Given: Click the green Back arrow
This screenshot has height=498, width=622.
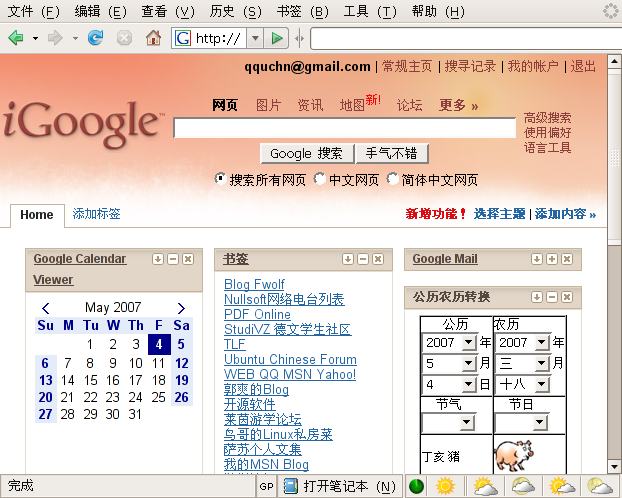Looking at the screenshot, I should click(x=16, y=38).
